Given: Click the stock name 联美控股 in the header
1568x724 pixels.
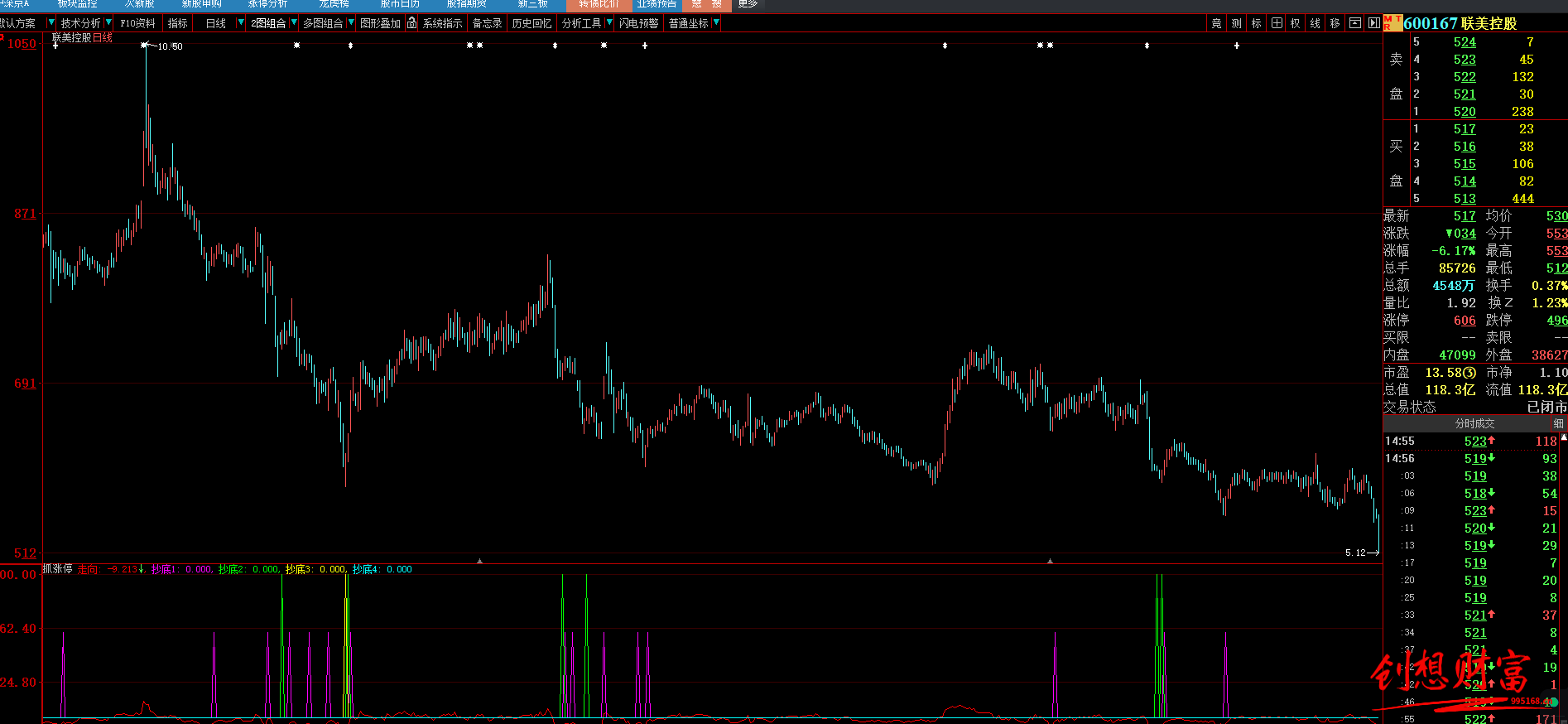Looking at the screenshot, I should point(1489,23).
